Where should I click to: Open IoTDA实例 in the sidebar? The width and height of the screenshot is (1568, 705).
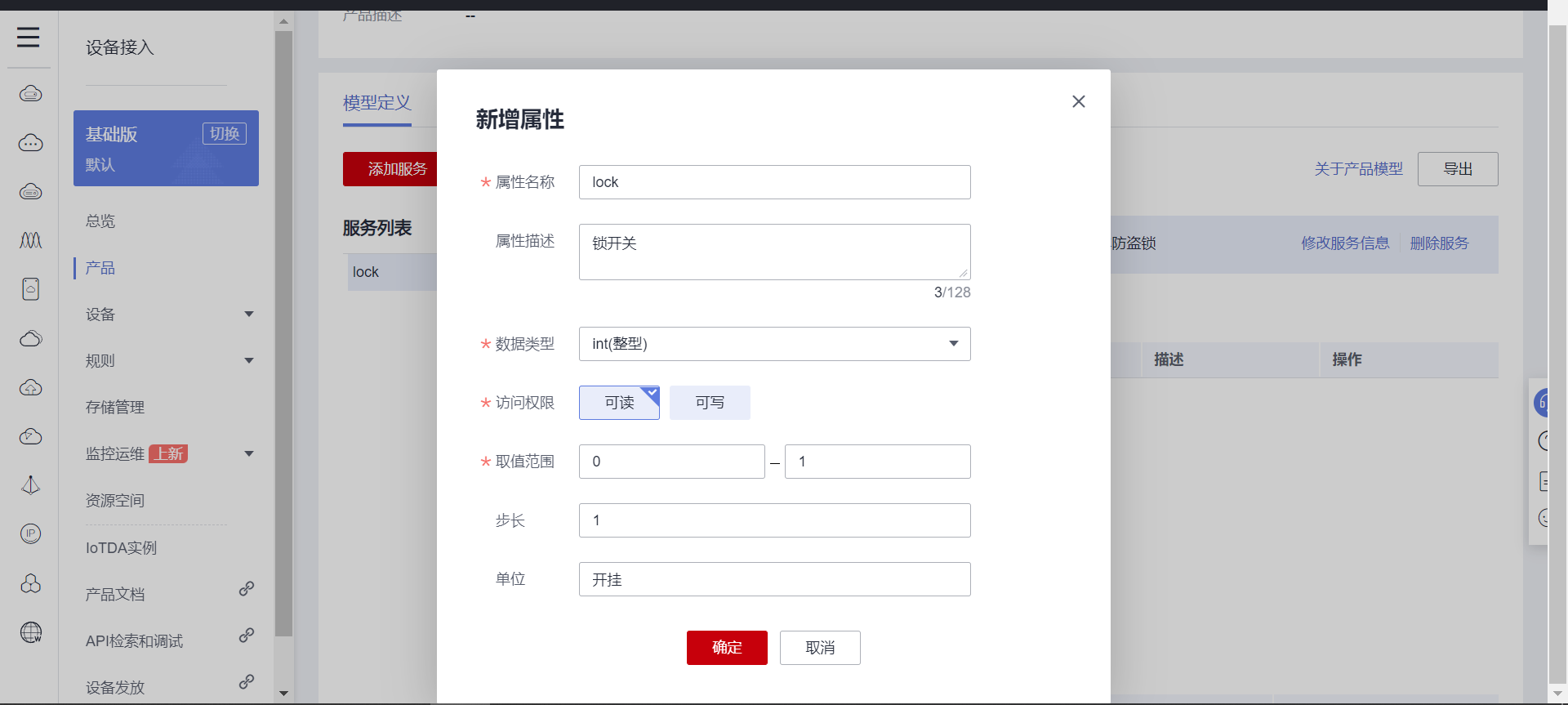coord(121,548)
